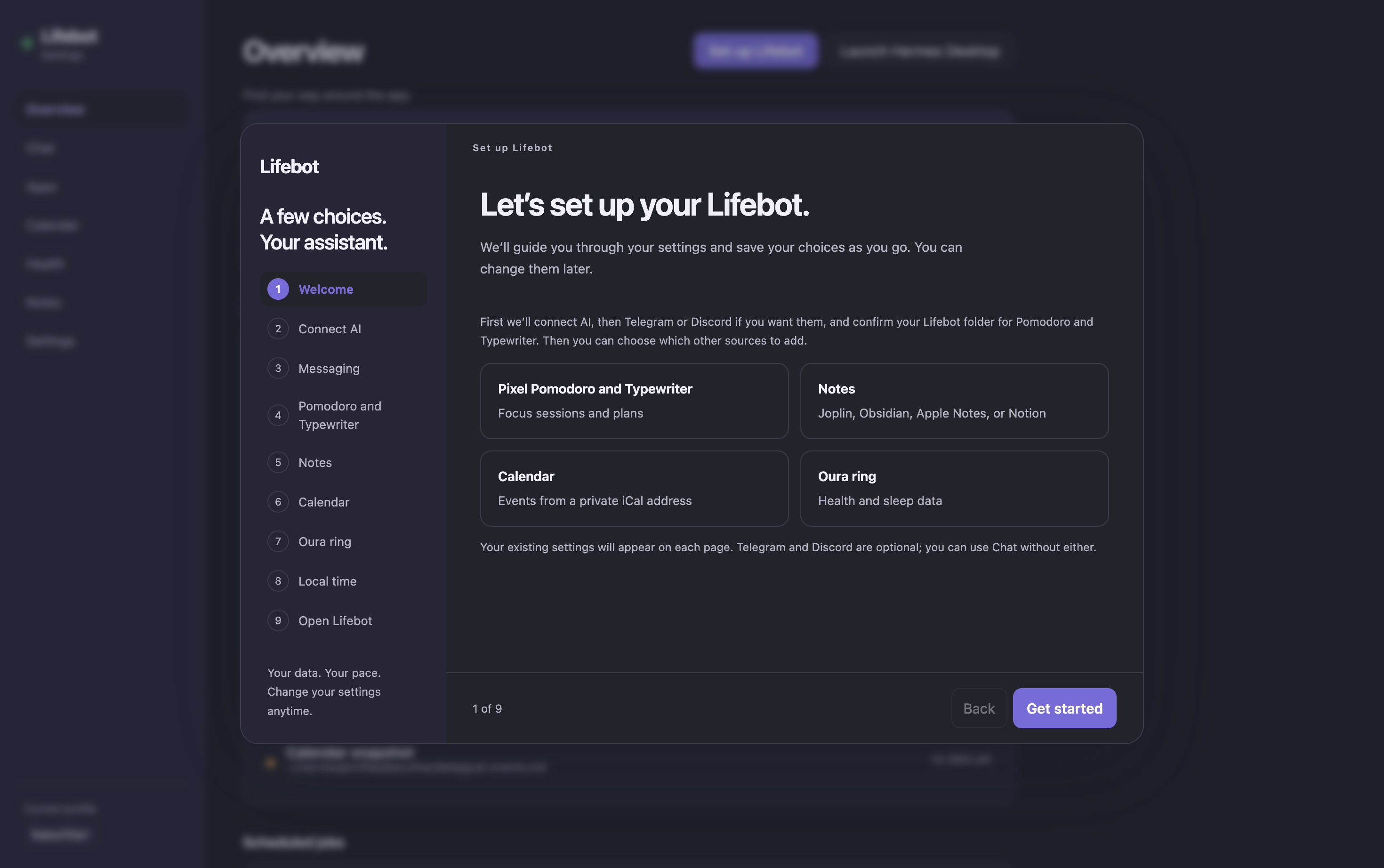1384x868 pixels.
Task: Click step number 6 circle icon
Action: point(278,502)
